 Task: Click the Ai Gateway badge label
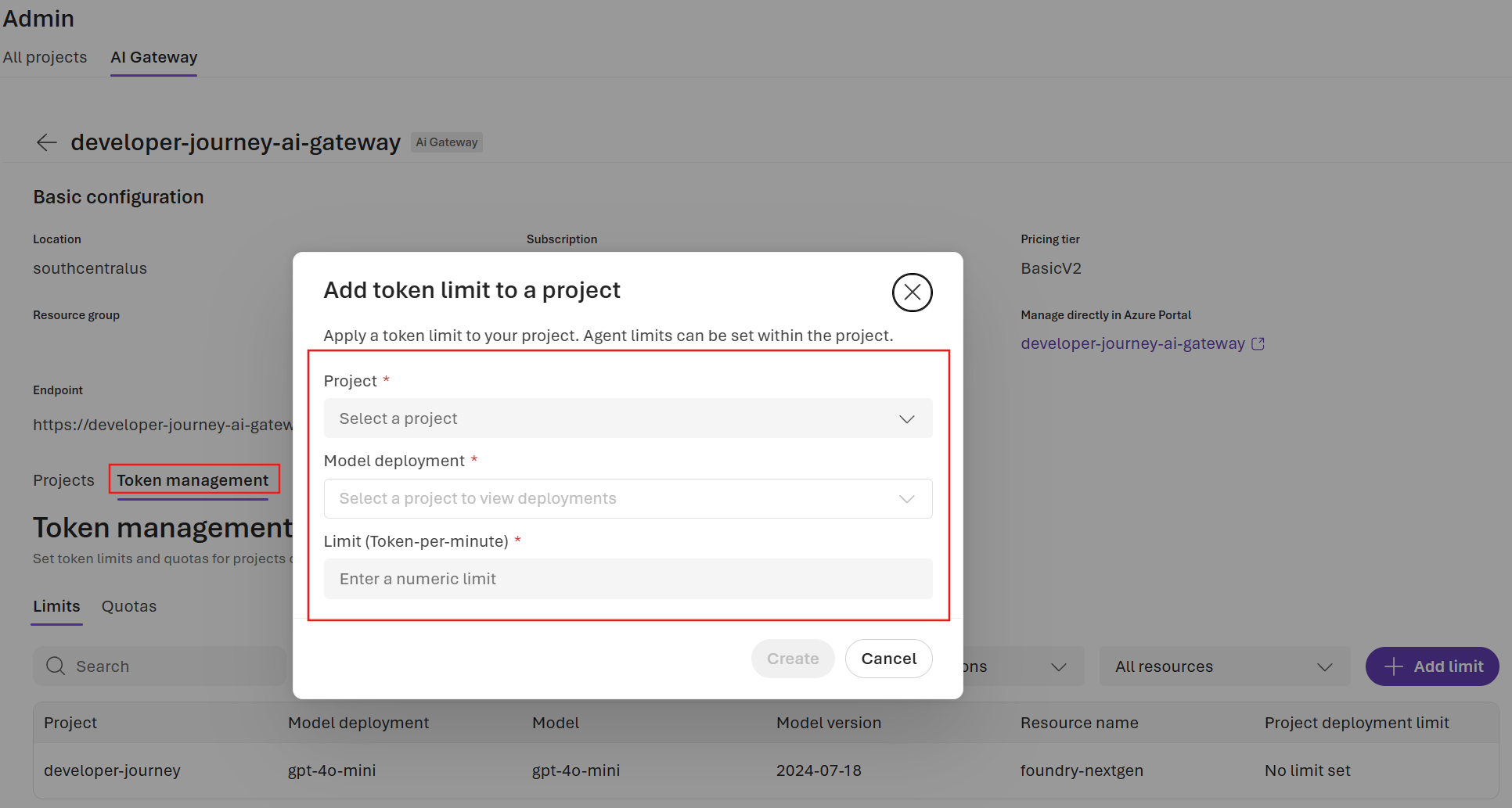click(447, 142)
